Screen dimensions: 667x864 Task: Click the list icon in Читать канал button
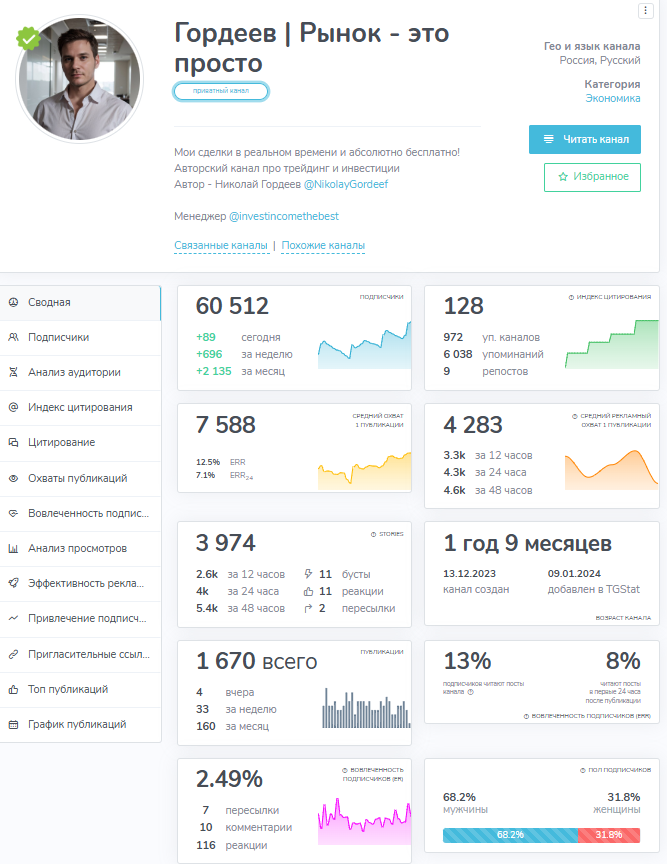(x=548, y=139)
